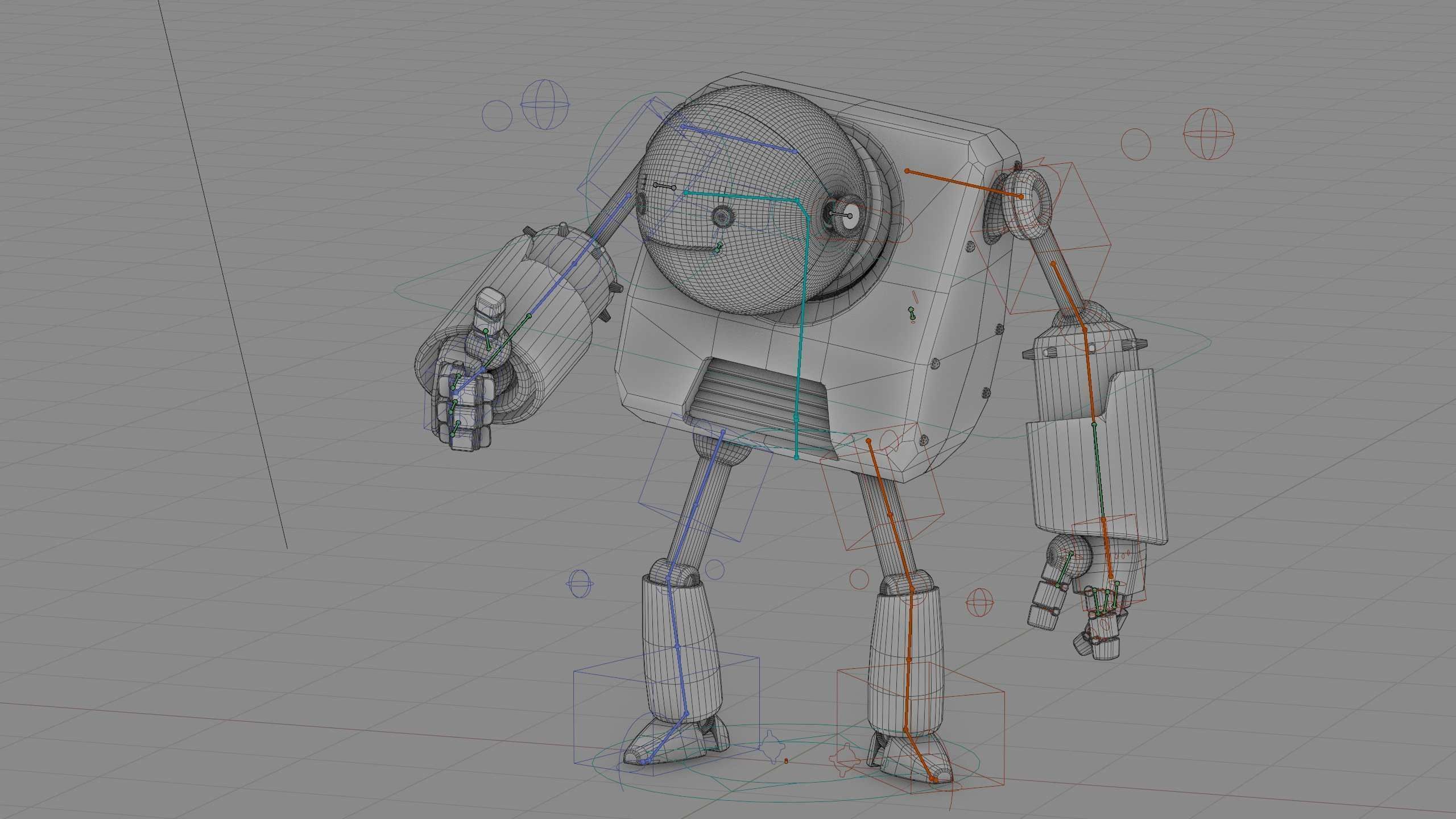Screen dimensions: 1456x819
Task: Select the red circle control beside the upper red sphere
Action: click(1136, 144)
